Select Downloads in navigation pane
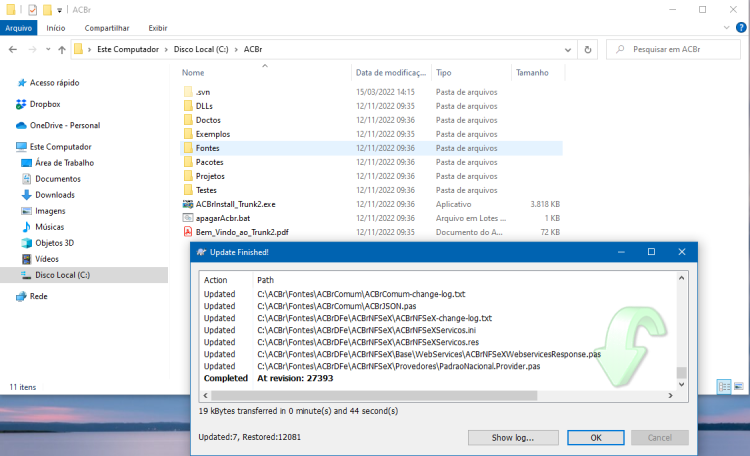The width and height of the screenshot is (750, 456). pyautogui.click(x=55, y=195)
